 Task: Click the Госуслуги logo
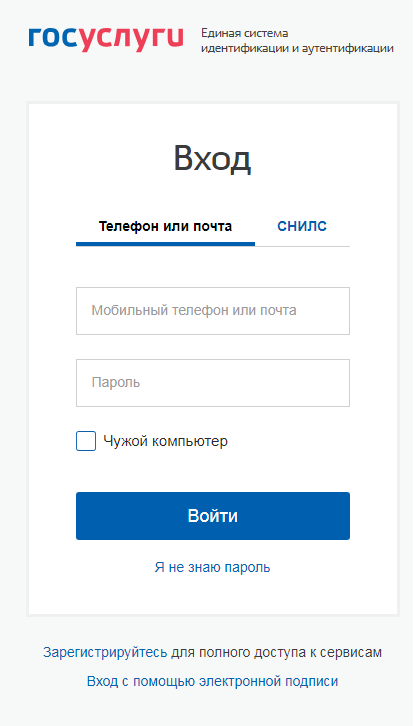(106, 41)
